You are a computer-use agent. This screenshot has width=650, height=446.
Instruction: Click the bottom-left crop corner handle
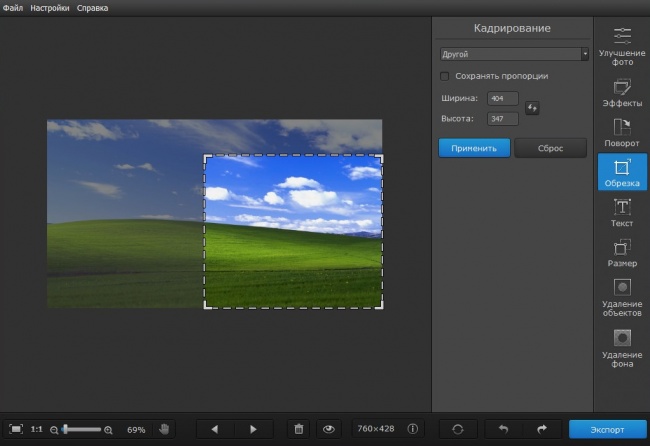tap(206, 306)
